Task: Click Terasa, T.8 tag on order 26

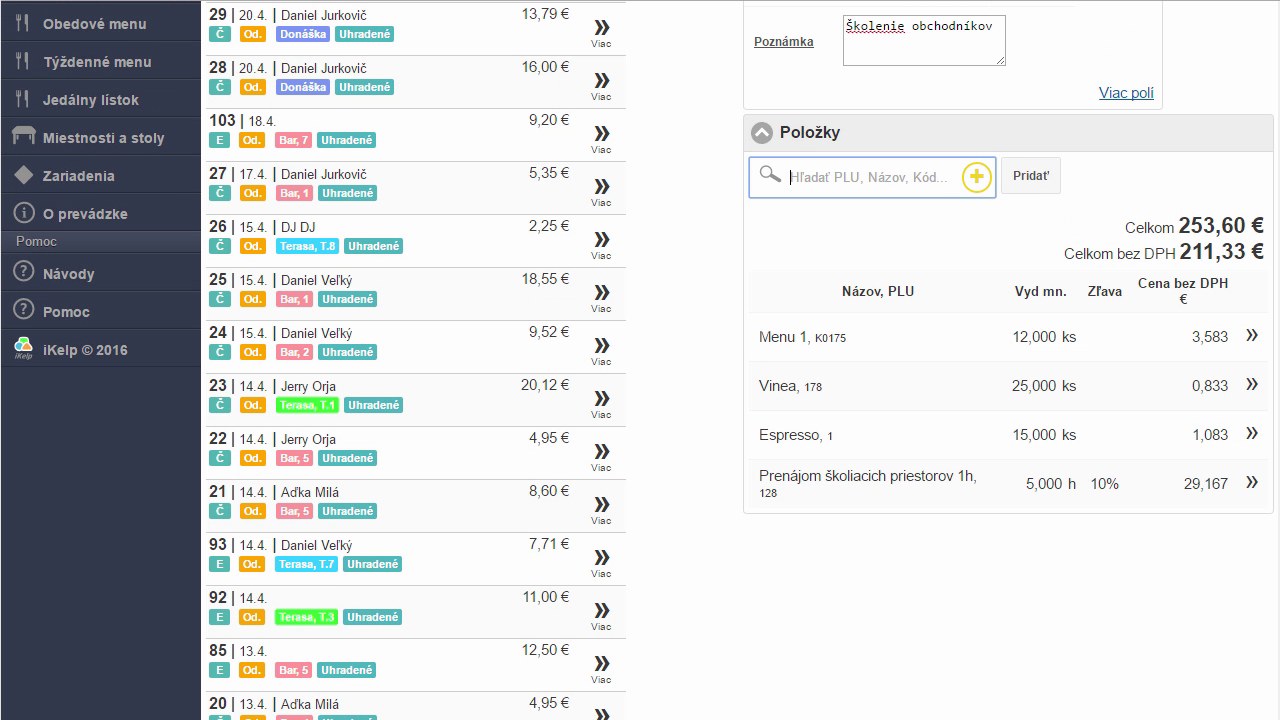Action: click(308, 246)
